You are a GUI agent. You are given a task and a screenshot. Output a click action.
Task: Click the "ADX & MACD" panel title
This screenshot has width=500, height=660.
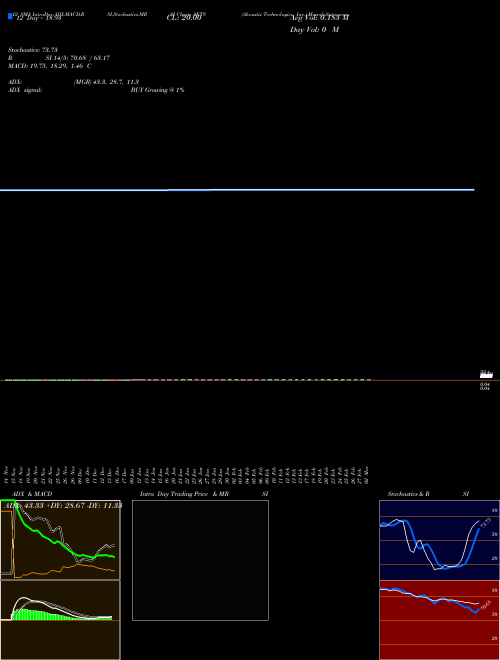[32, 494]
